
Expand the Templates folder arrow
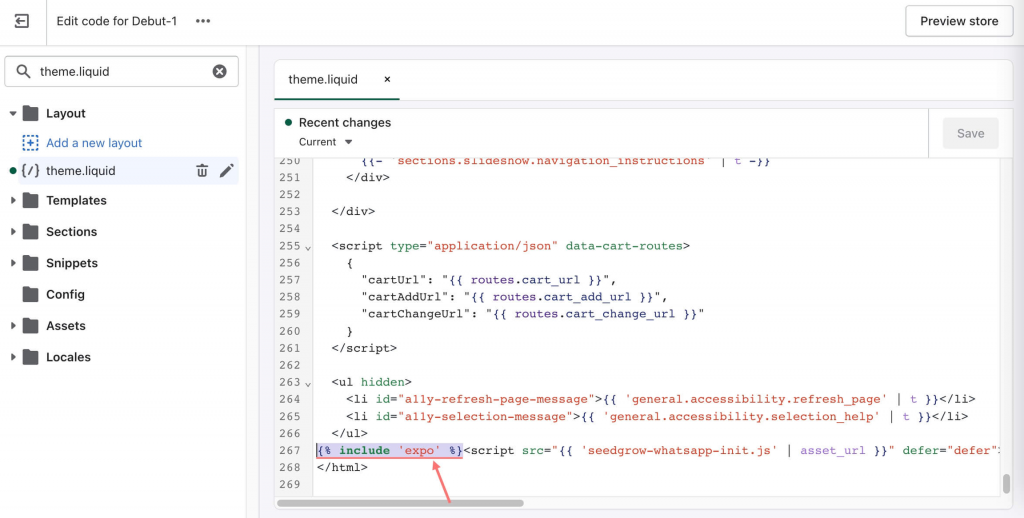click(x=12, y=201)
